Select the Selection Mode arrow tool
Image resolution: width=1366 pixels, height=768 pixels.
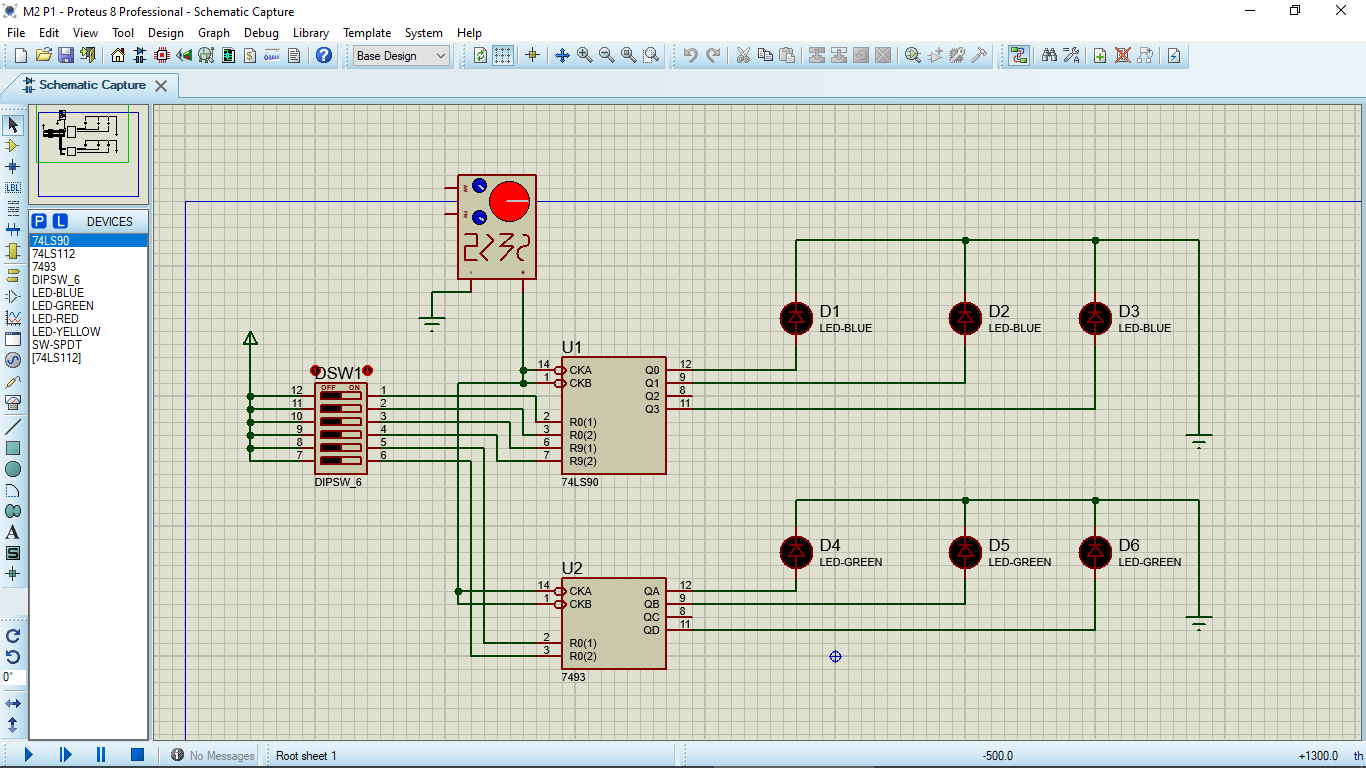[x=13, y=125]
